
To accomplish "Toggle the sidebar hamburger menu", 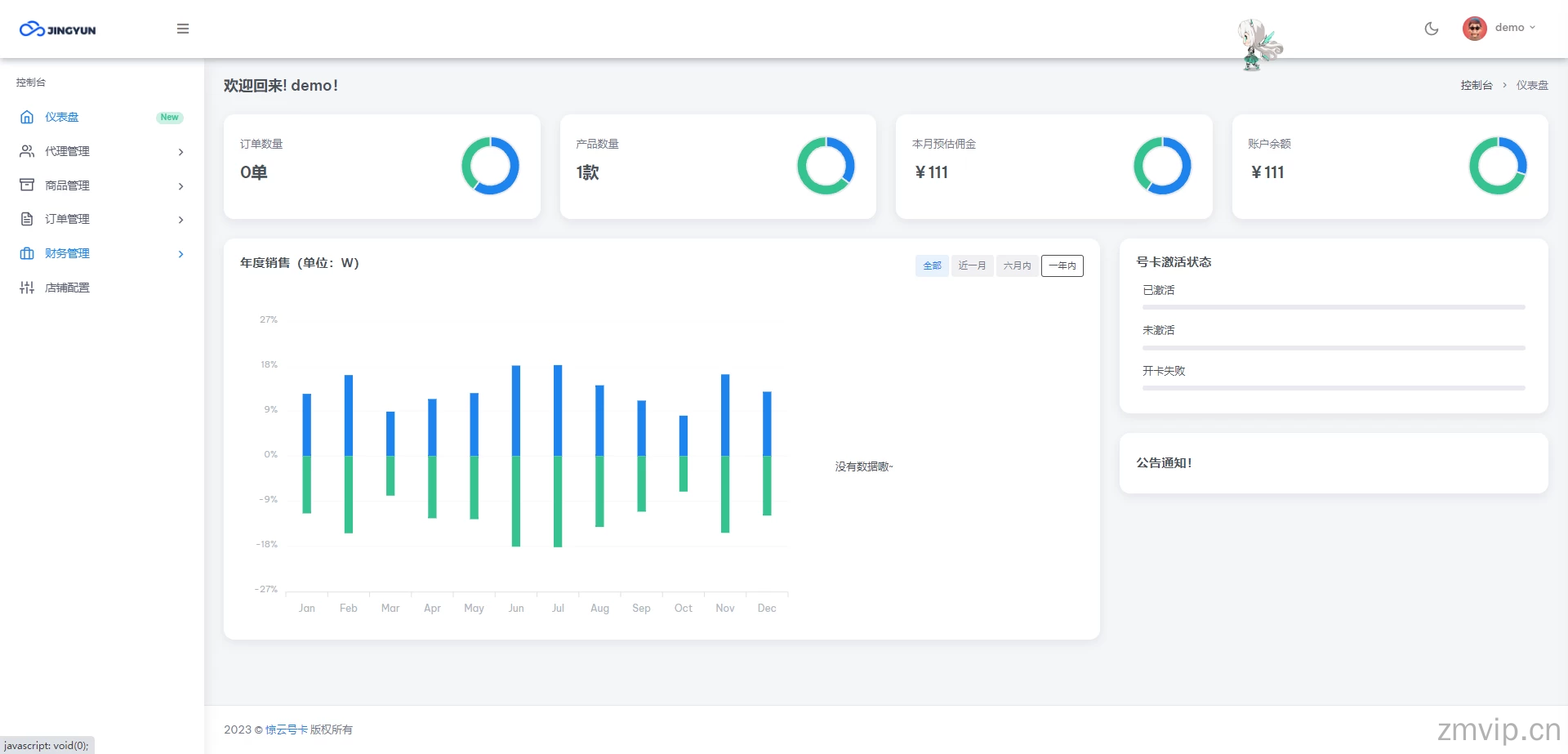I will click(183, 29).
